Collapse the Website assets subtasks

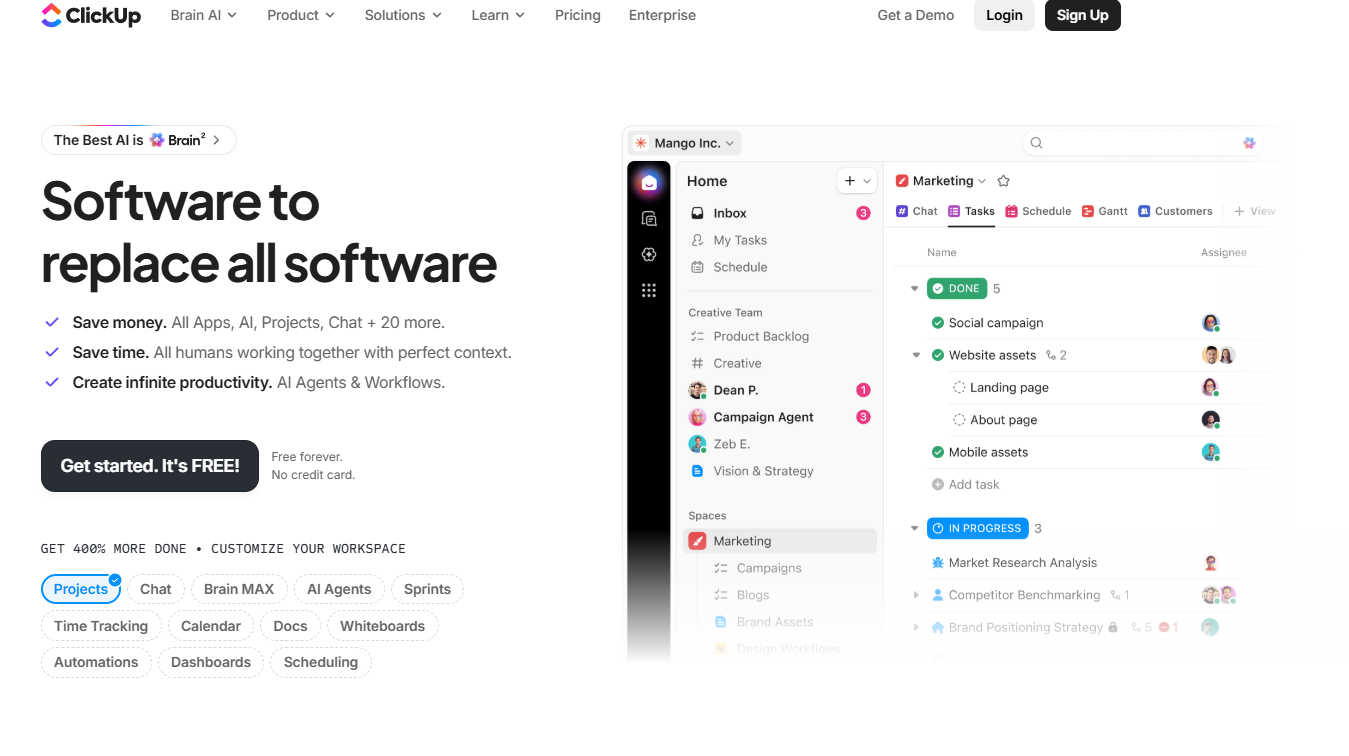[916, 355]
